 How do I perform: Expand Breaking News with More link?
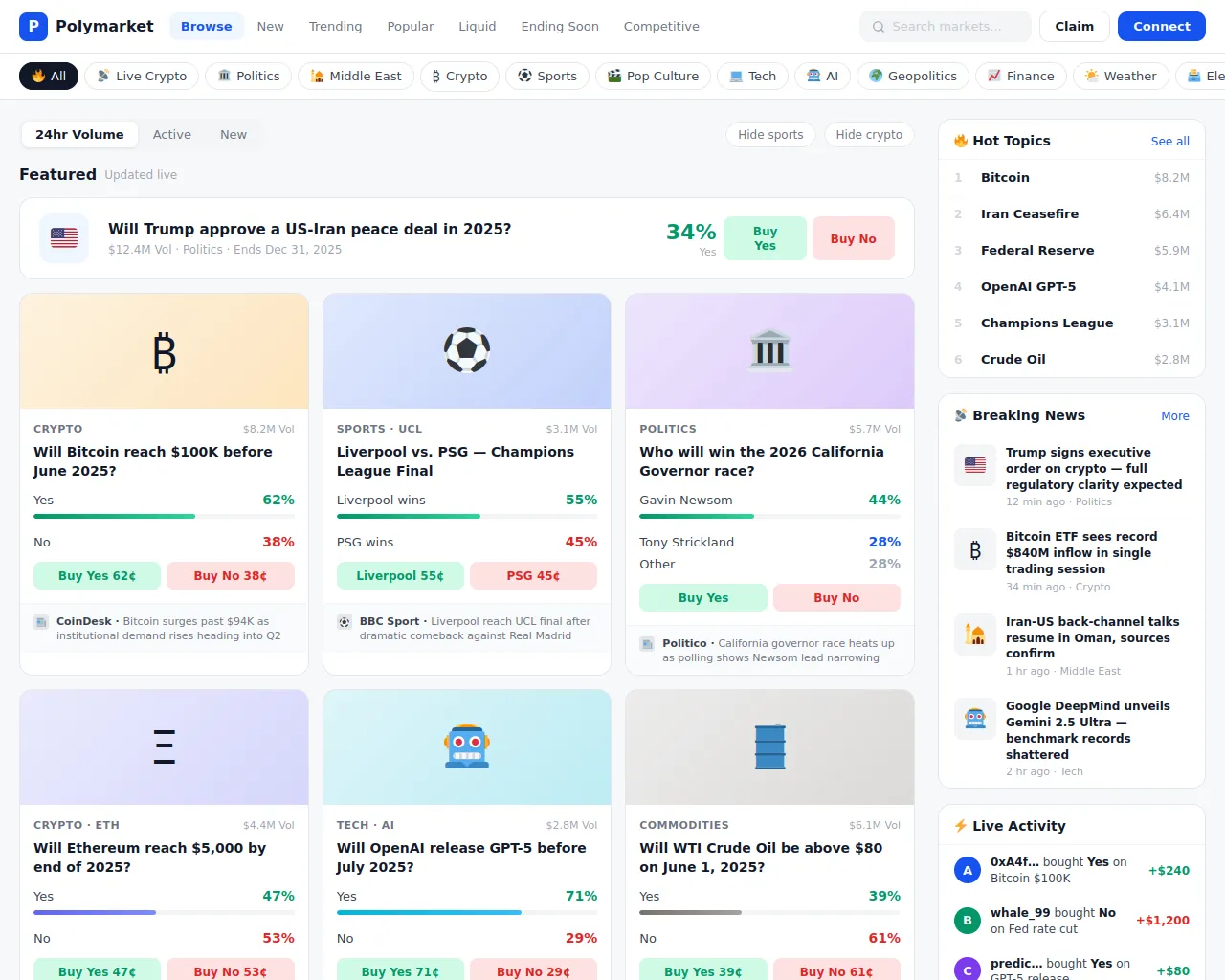pyautogui.click(x=1174, y=416)
